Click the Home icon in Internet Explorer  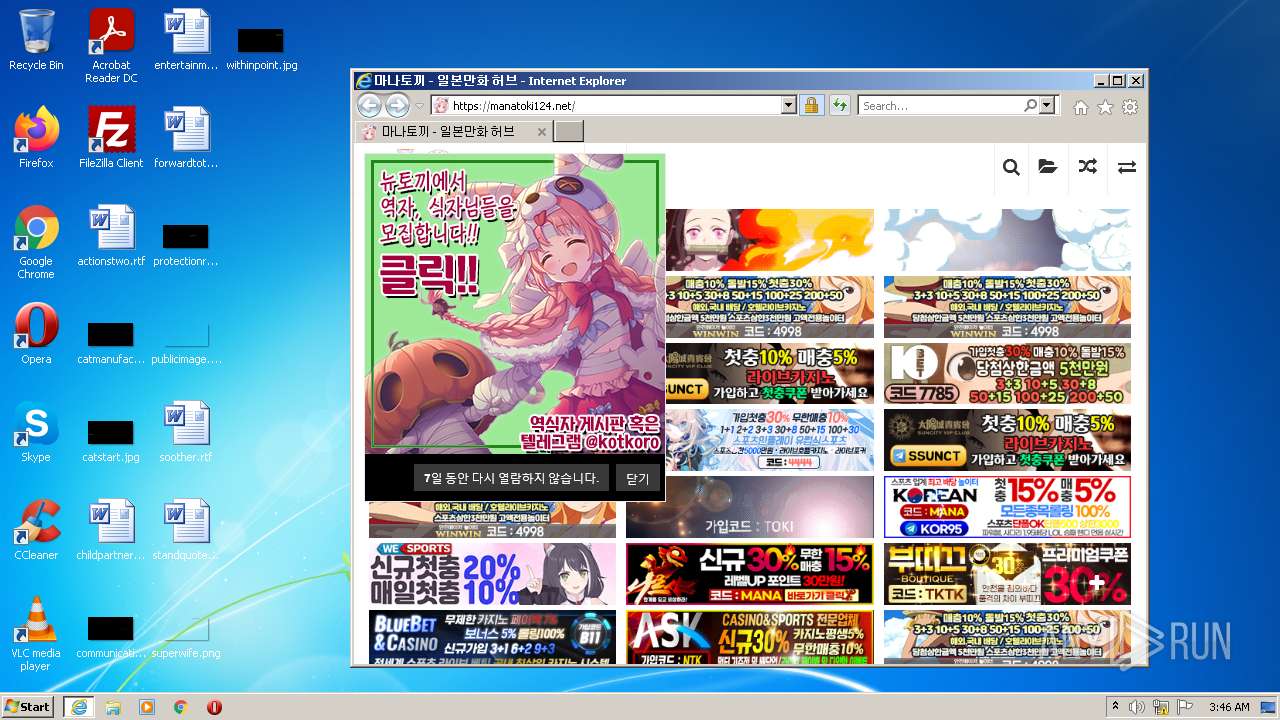point(1080,107)
